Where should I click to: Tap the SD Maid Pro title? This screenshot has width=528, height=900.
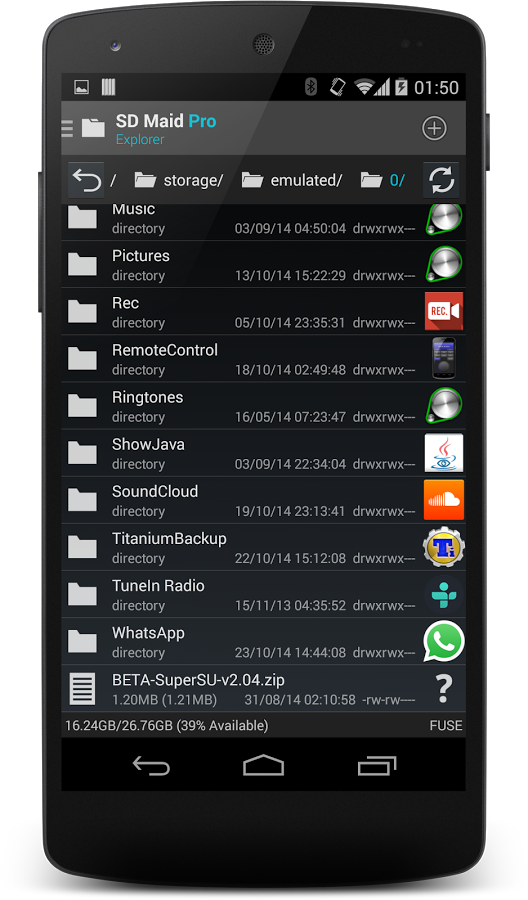pyautogui.click(x=166, y=121)
